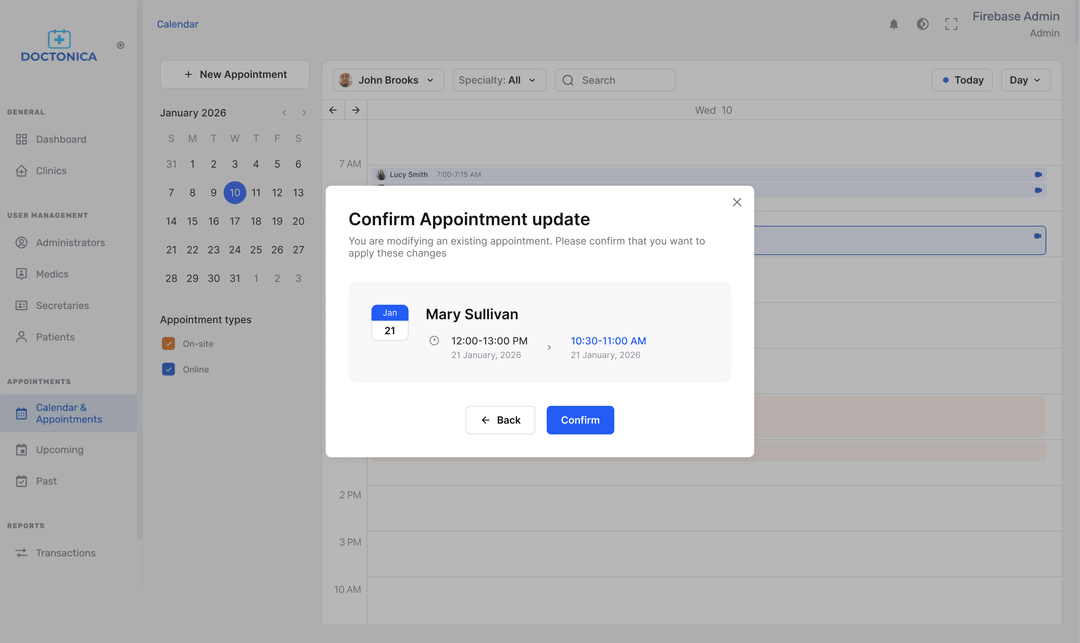
Task: Go to Administrators section
Action: [69, 242]
